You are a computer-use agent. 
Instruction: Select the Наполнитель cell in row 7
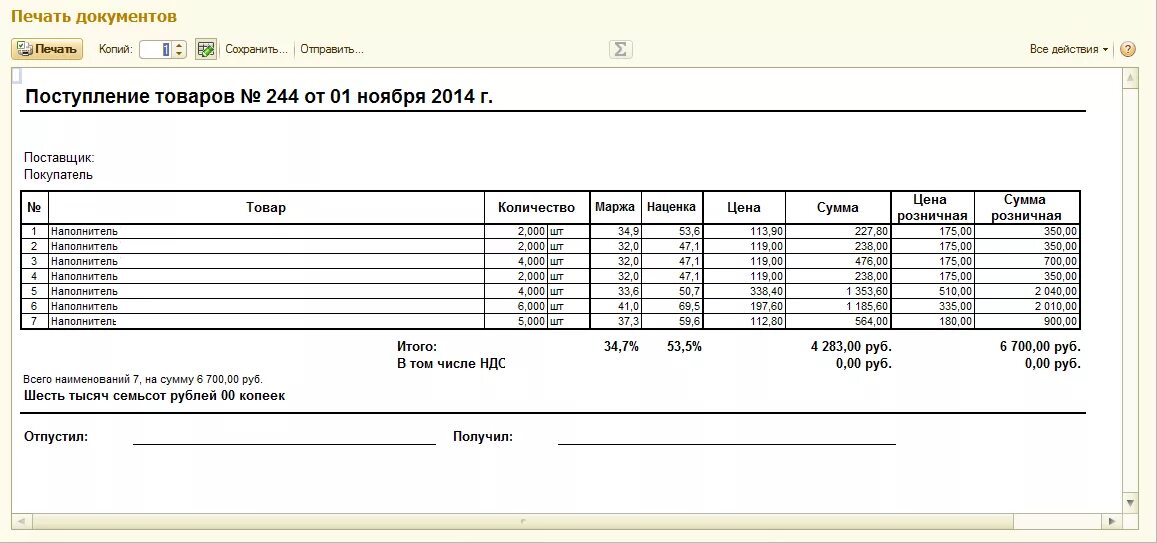pos(266,322)
